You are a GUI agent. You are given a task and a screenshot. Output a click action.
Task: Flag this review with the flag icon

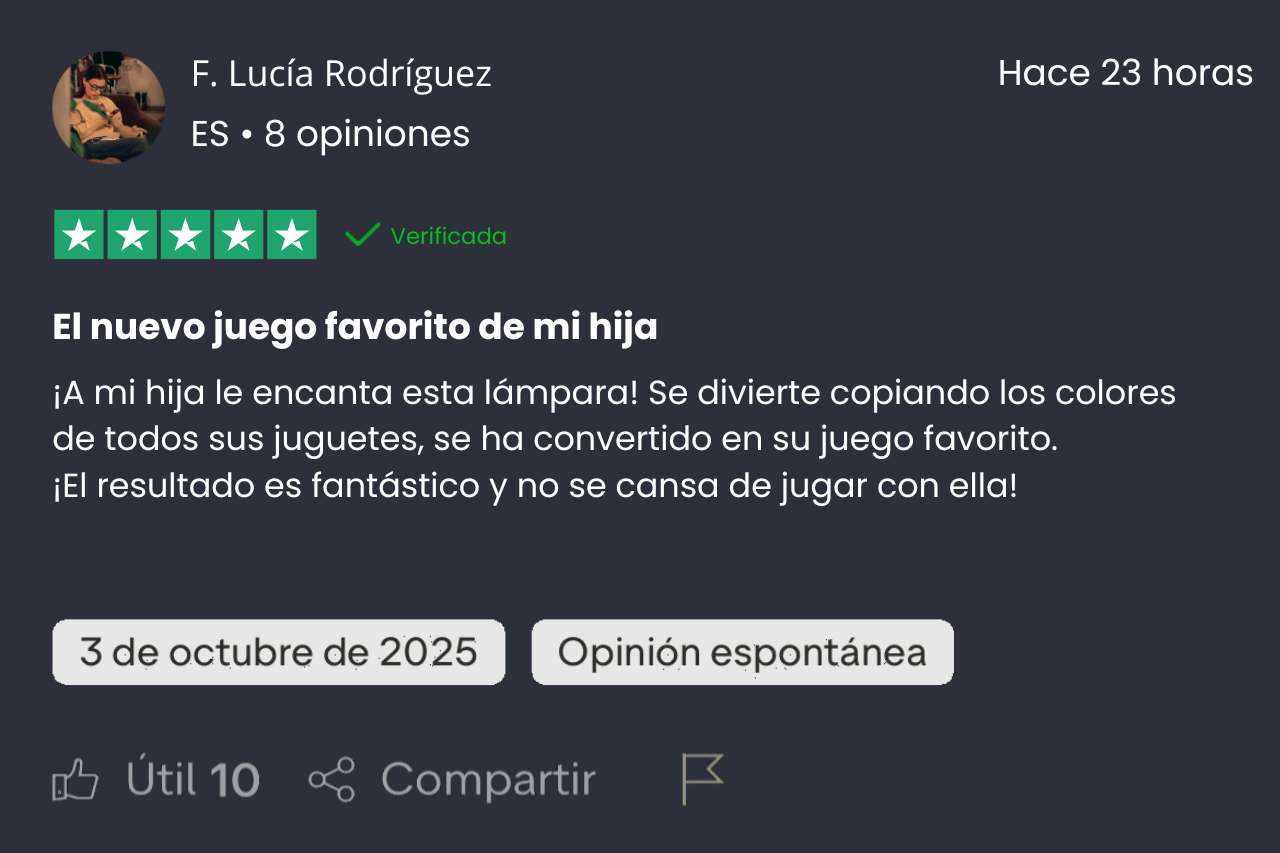[701, 779]
